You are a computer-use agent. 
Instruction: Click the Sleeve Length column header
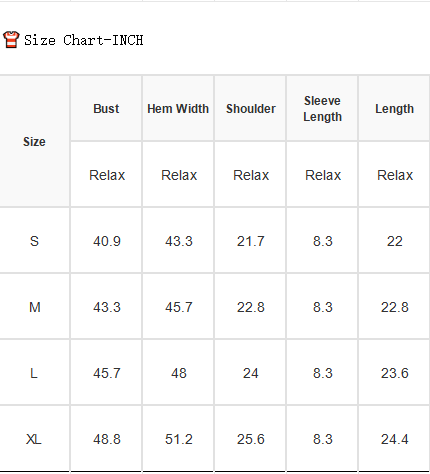click(322, 109)
